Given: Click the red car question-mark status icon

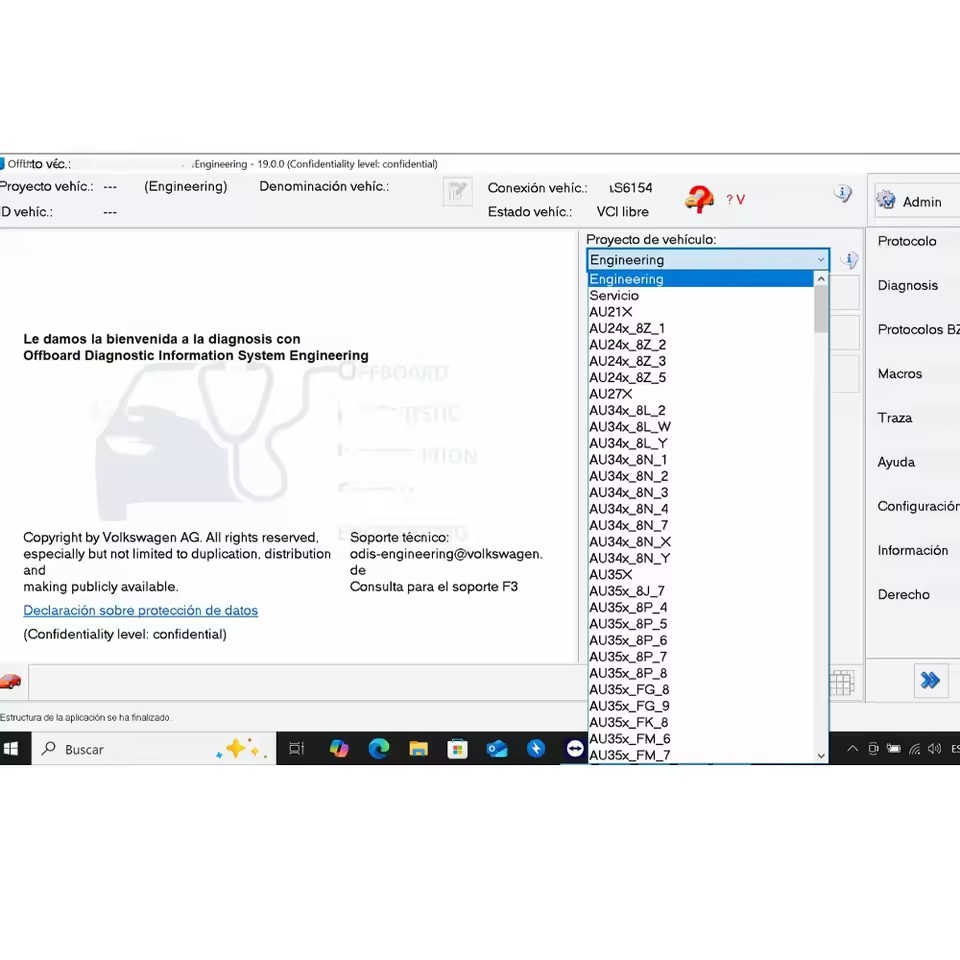Looking at the screenshot, I should 699,199.
